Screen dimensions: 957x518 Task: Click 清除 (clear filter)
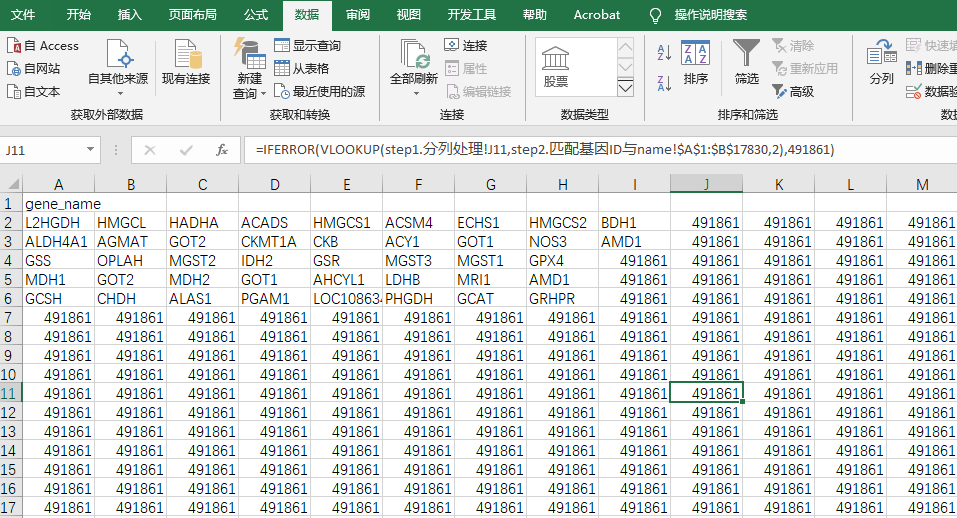[x=793, y=46]
